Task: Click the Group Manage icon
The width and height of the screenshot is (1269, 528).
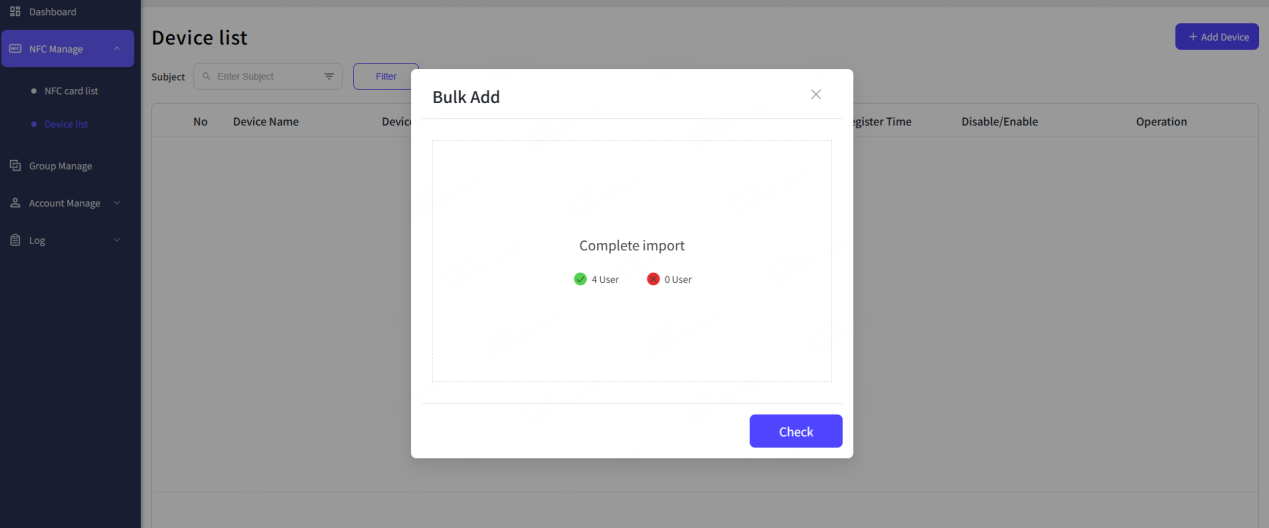Action: 15,166
